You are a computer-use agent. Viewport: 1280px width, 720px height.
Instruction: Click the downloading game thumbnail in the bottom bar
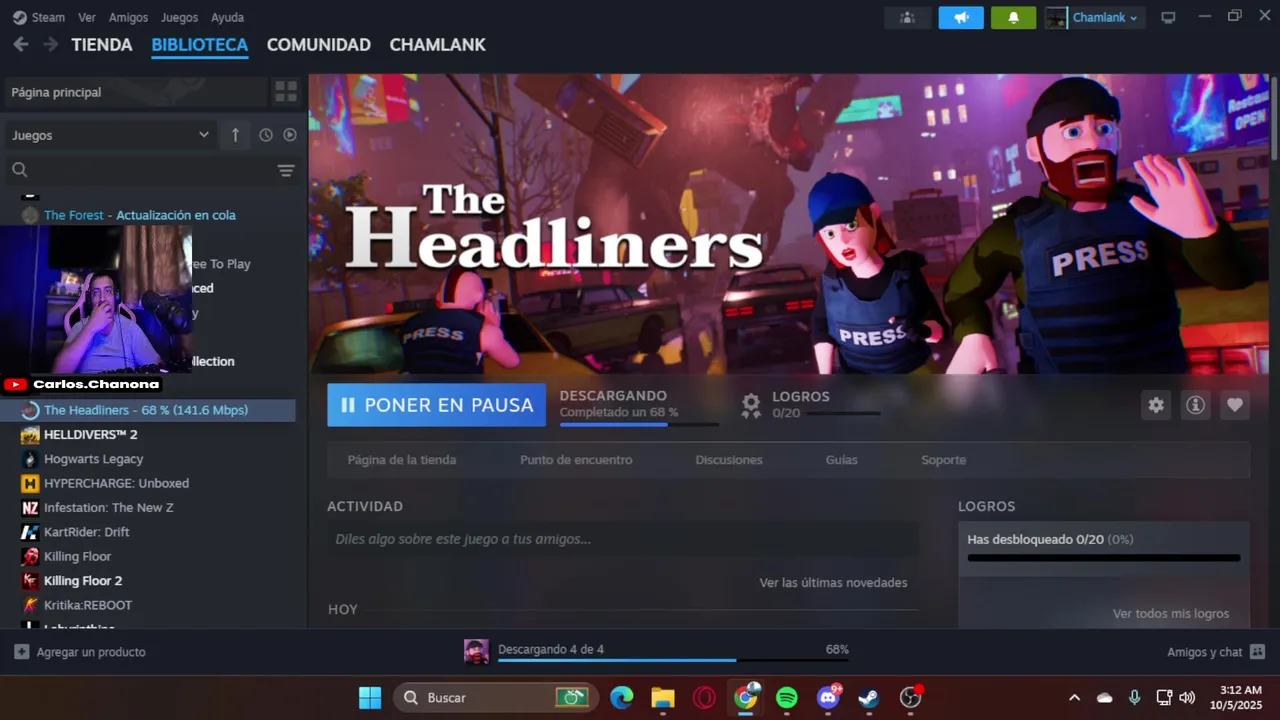click(x=476, y=651)
